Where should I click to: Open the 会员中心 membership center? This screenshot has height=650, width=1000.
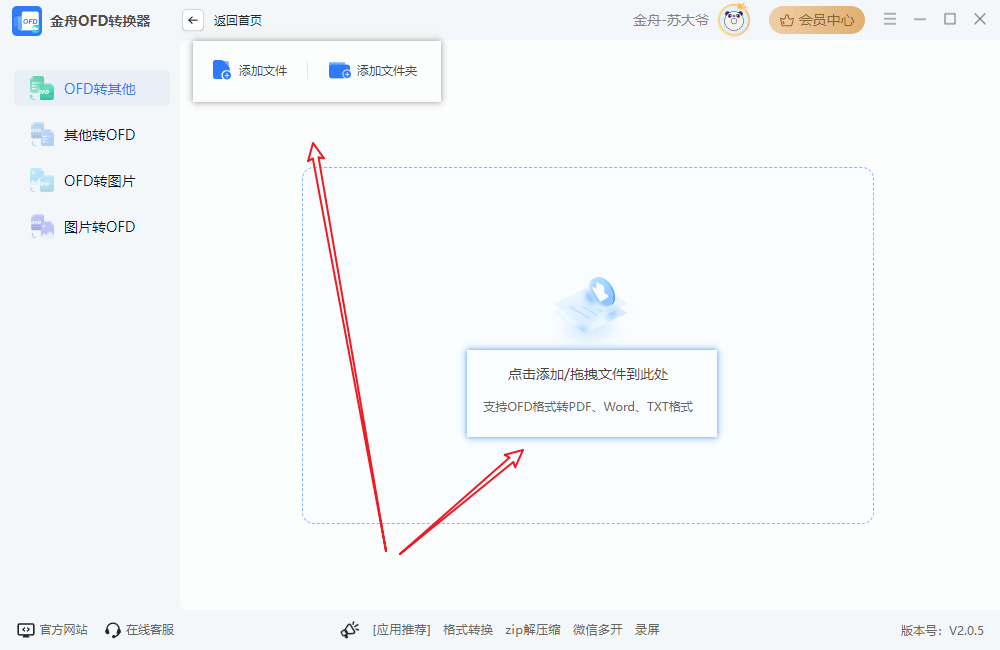tap(816, 19)
